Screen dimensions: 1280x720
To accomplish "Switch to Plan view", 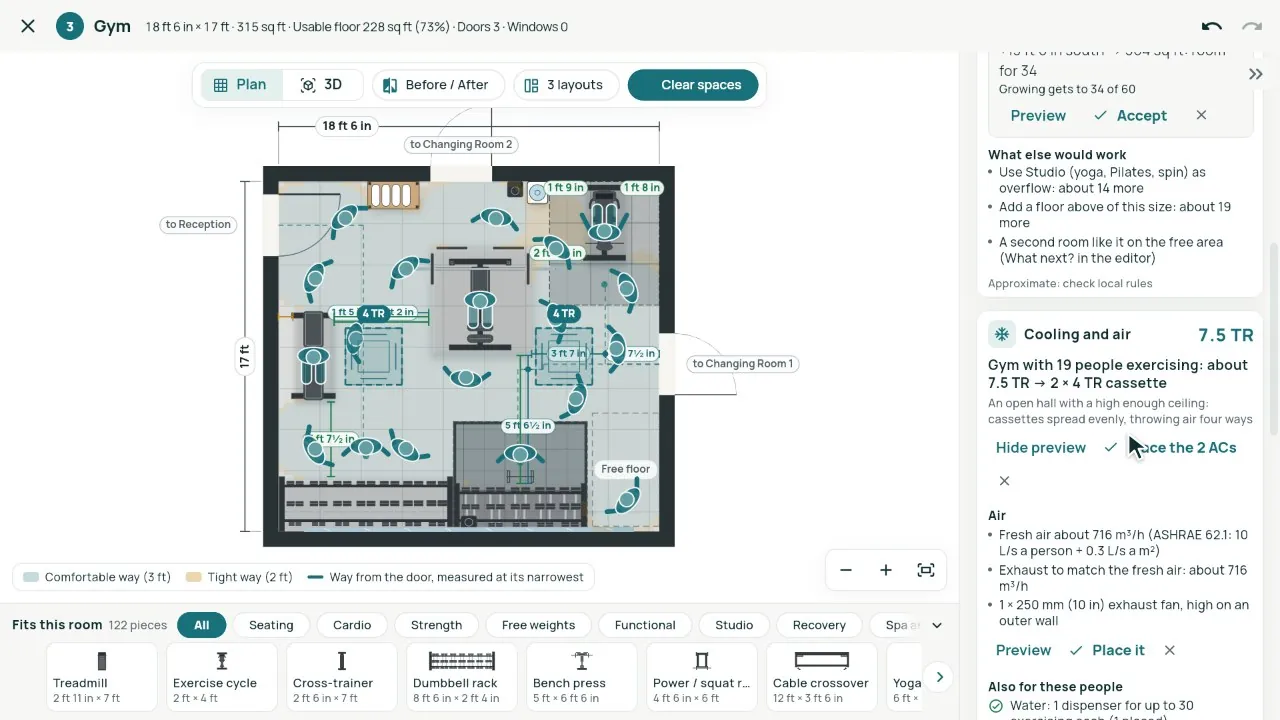I will pos(241,85).
